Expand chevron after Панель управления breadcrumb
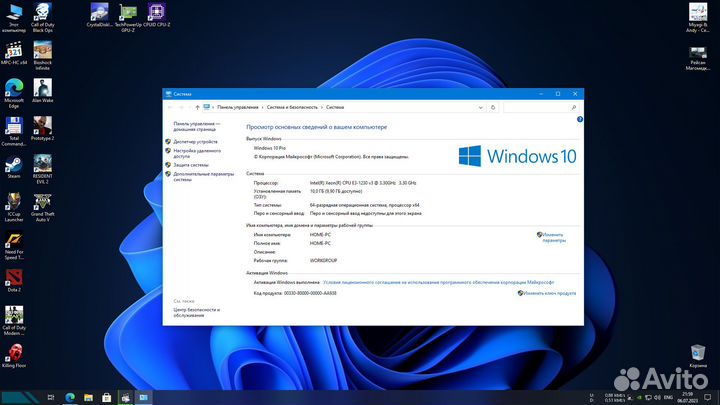This screenshot has height=405, width=720. point(263,107)
